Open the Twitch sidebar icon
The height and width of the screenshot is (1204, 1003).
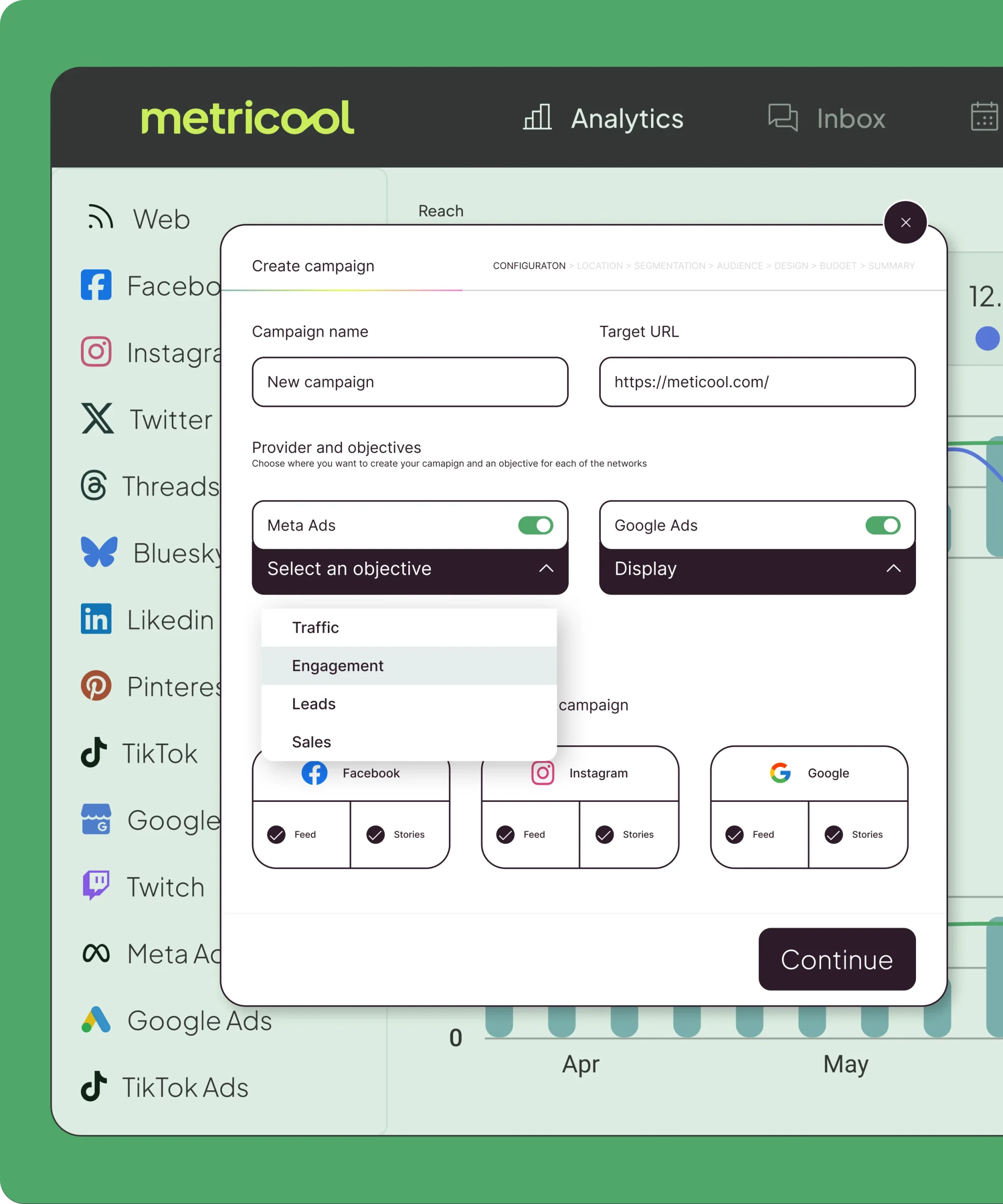96,886
